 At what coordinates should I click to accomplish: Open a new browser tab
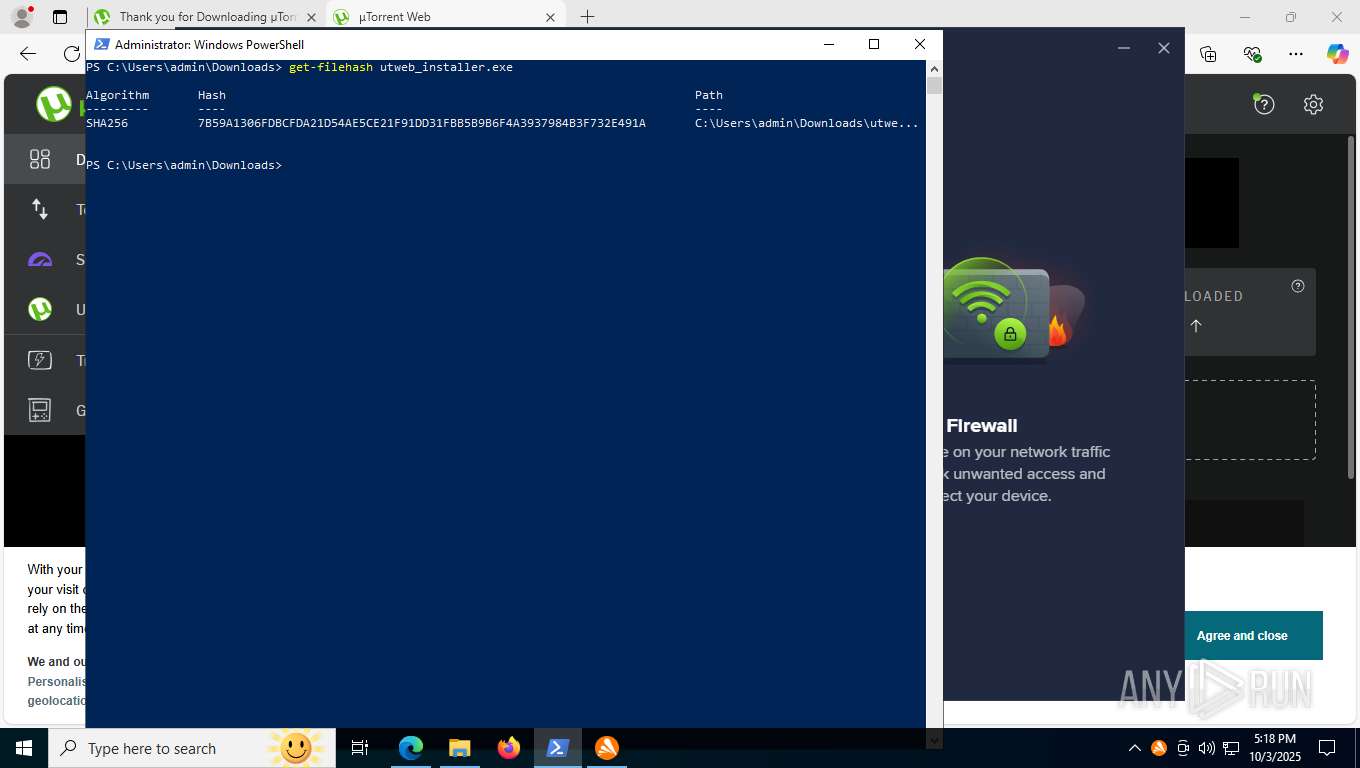click(x=587, y=17)
